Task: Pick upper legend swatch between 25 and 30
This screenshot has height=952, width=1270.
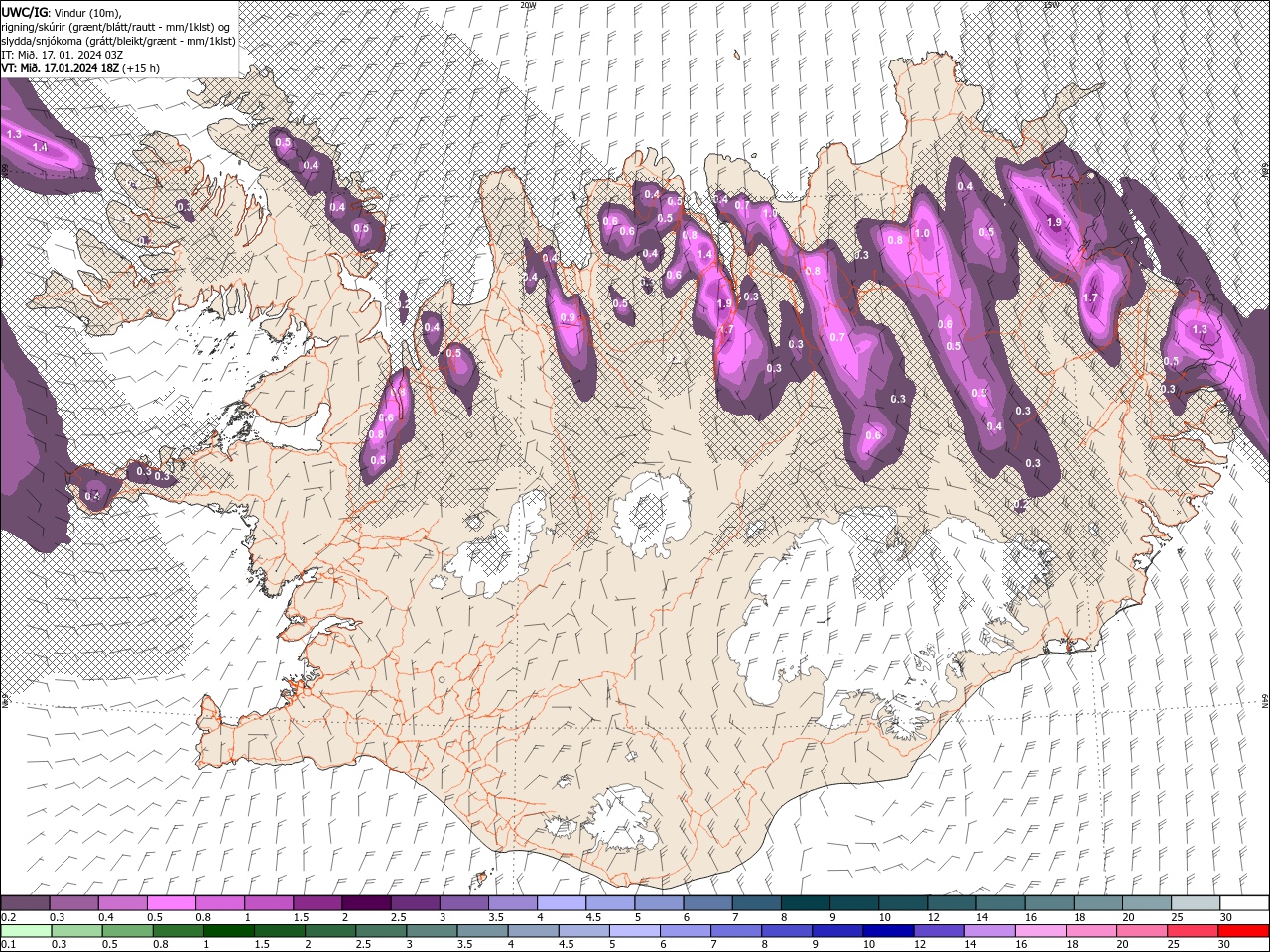Action: coord(1196,903)
